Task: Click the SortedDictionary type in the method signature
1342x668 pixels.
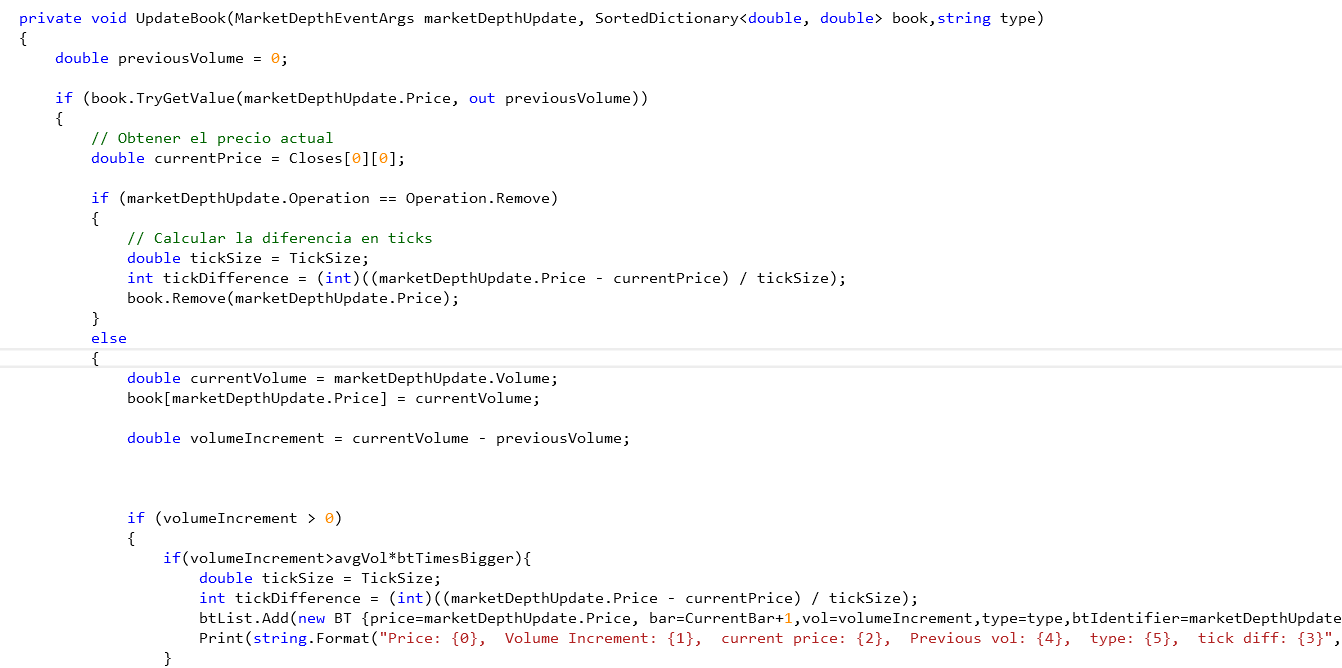Action: click(x=666, y=18)
